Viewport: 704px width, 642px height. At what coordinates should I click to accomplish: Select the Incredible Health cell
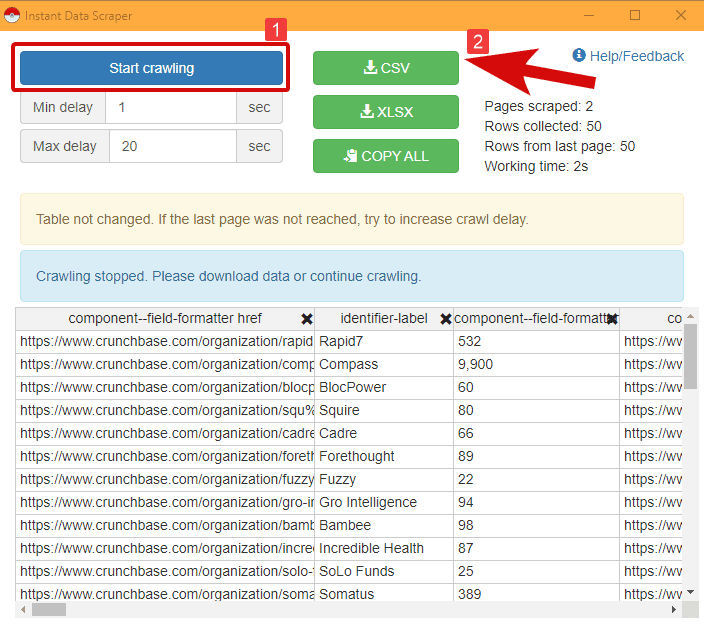point(384,548)
